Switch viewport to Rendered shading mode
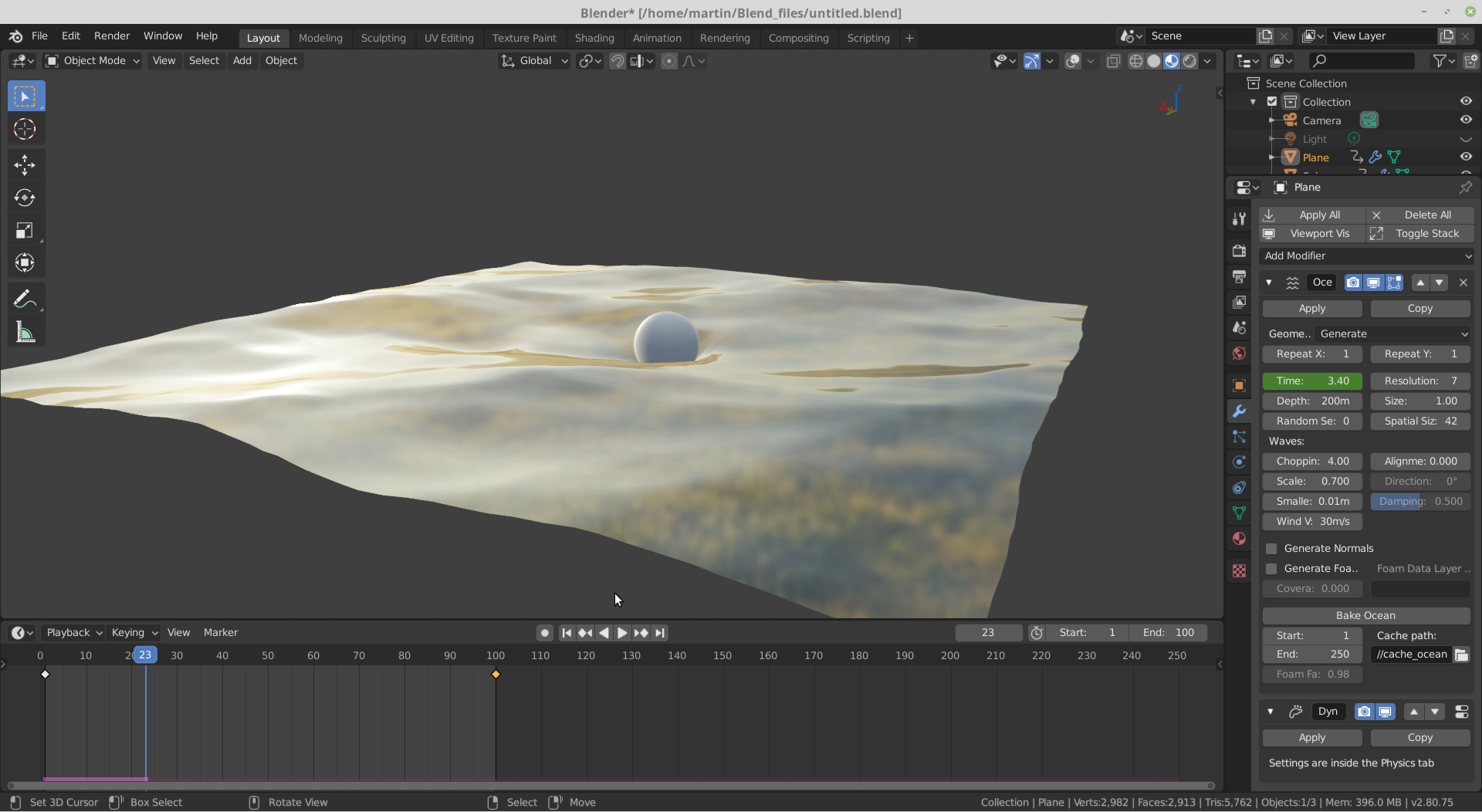 (x=1189, y=61)
